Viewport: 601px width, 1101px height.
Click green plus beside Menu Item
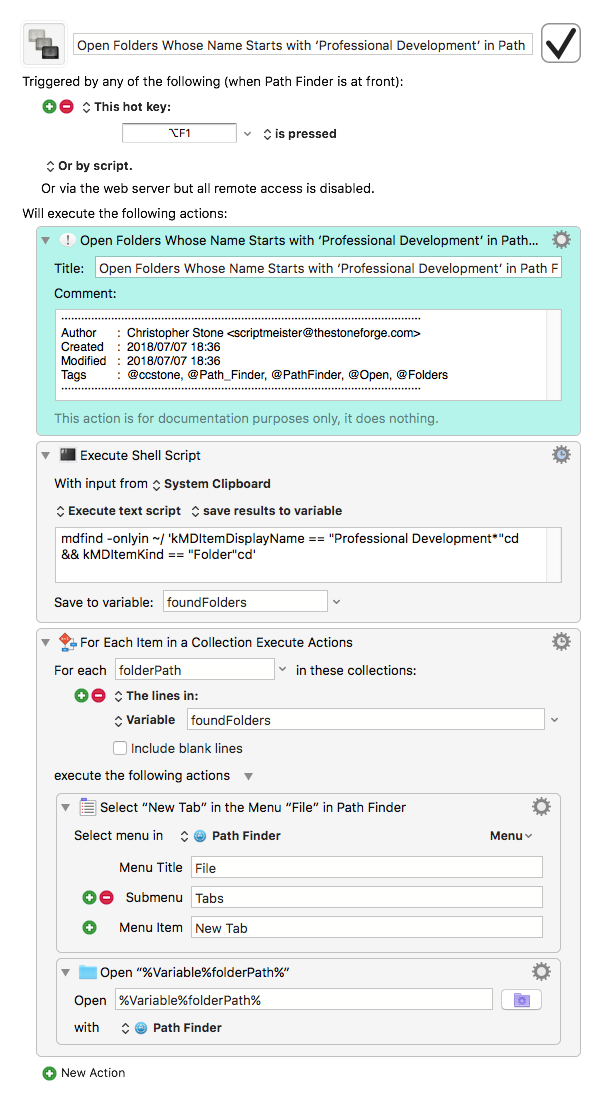point(89,928)
